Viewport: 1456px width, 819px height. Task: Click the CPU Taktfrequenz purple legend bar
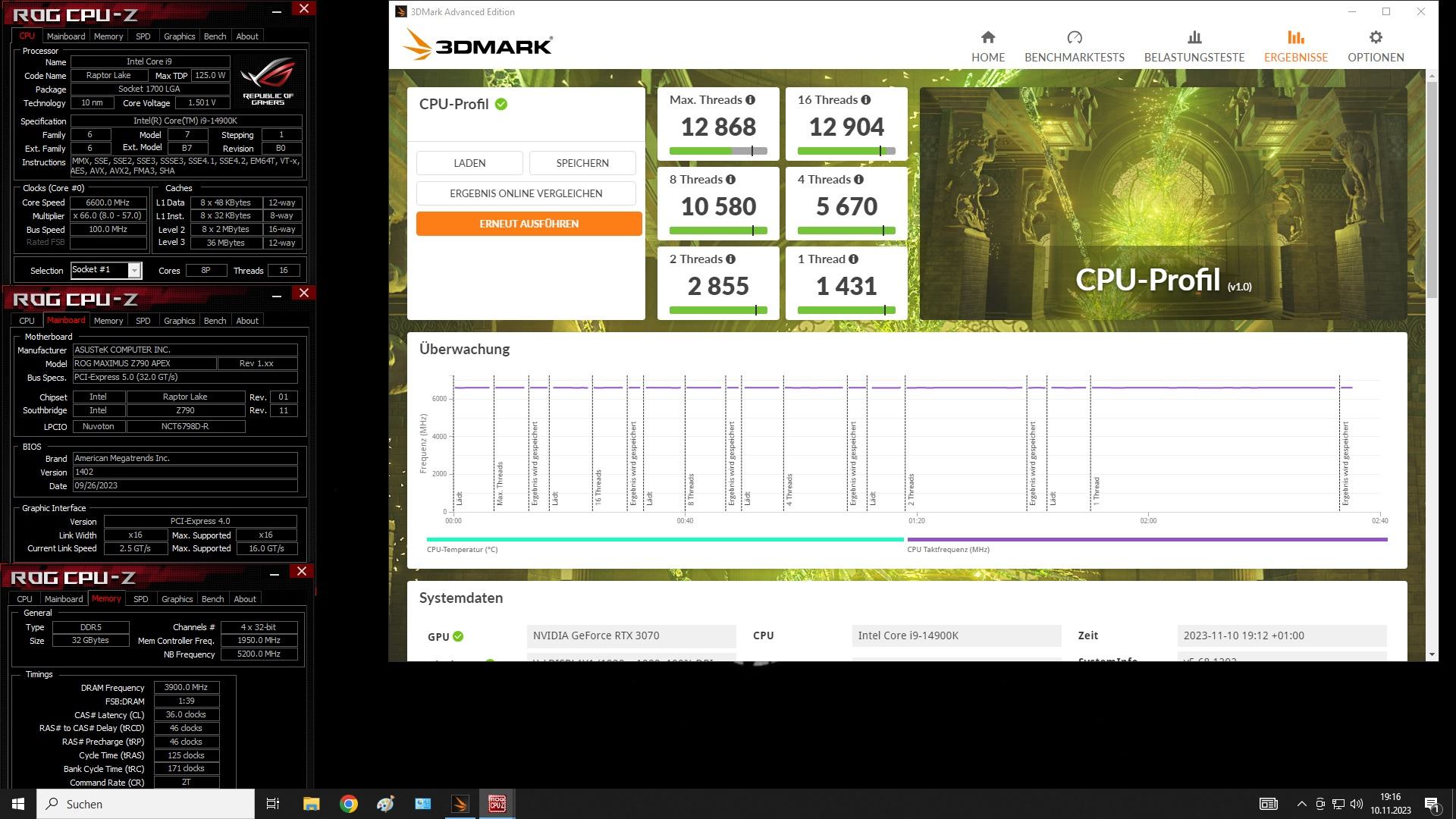click(1147, 539)
